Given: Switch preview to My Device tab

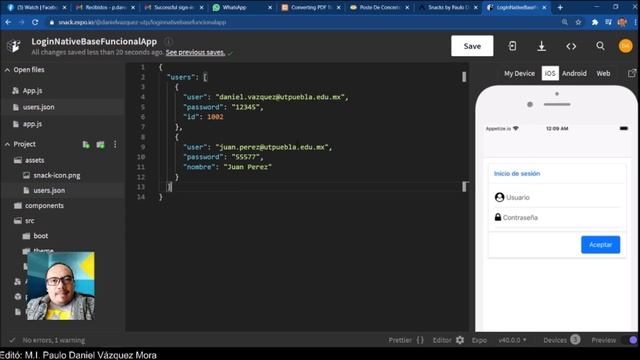Looking at the screenshot, I should [x=519, y=73].
